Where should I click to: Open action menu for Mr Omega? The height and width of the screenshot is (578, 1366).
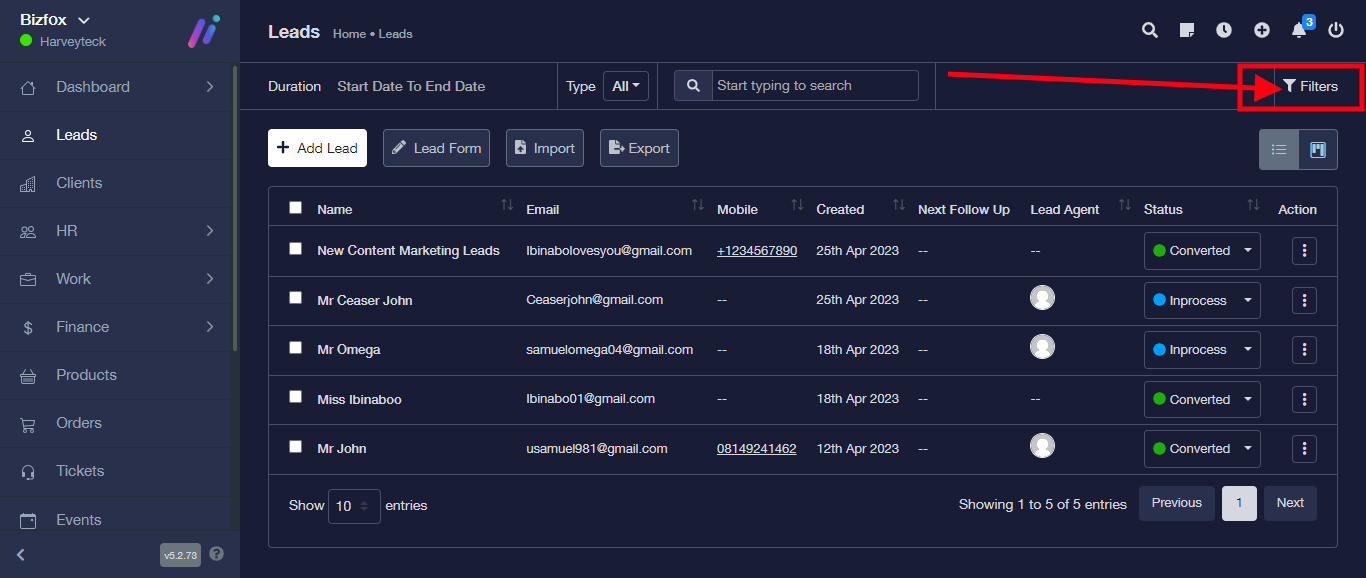pyautogui.click(x=1304, y=350)
